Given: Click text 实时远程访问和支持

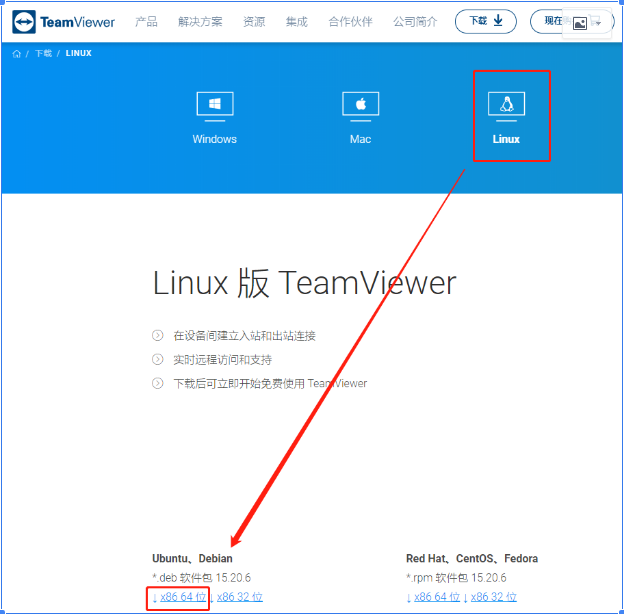Looking at the screenshot, I should click(x=222, y=360).
